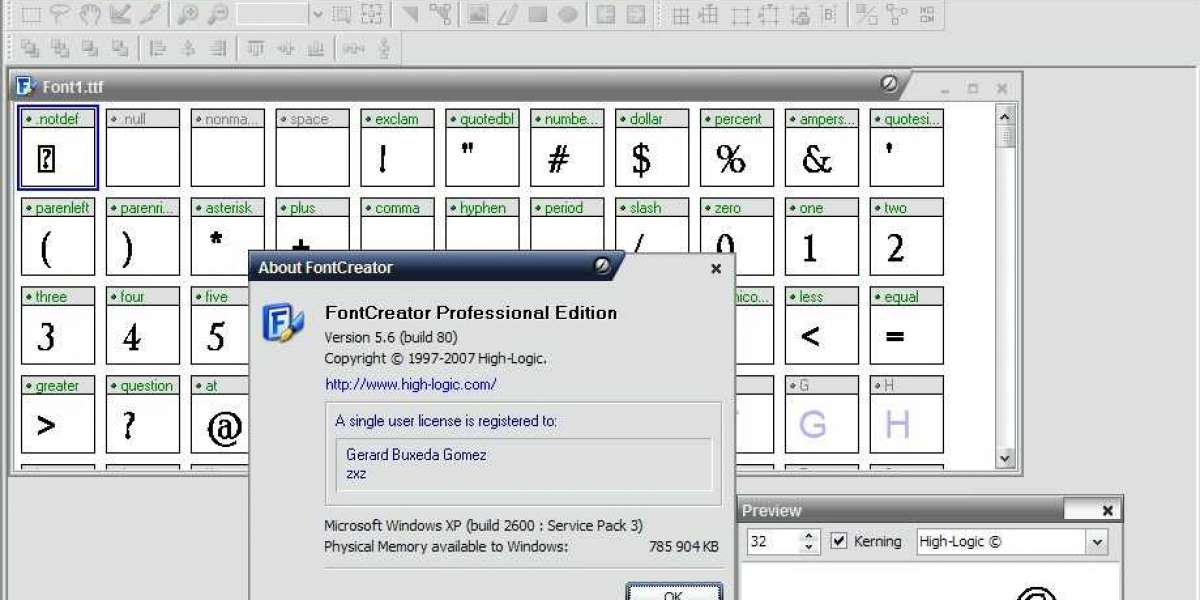
Task: Select the rectangle selection tool
Action: click(x=31, y=14)
